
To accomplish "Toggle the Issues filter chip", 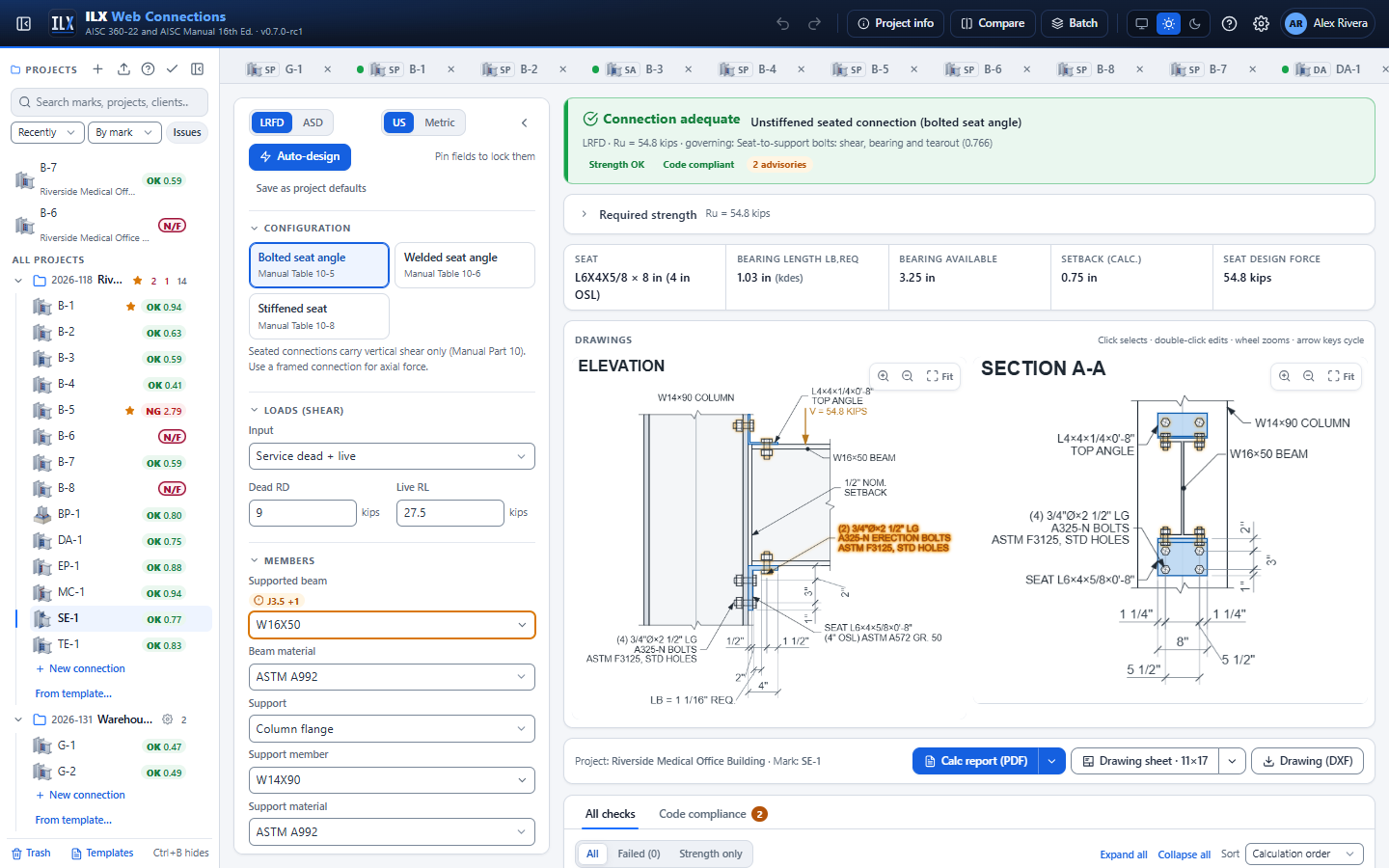I will [x=187, y=132].
